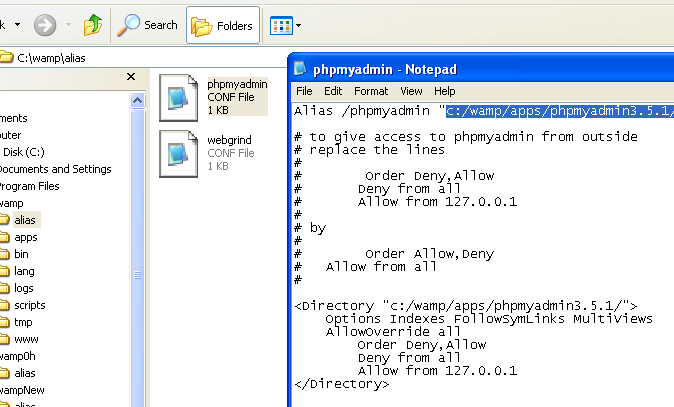674x407 pixels.
Task: Click the folder tree scroll up arrow
Action: pyautogui.click(x=137, y=101)
